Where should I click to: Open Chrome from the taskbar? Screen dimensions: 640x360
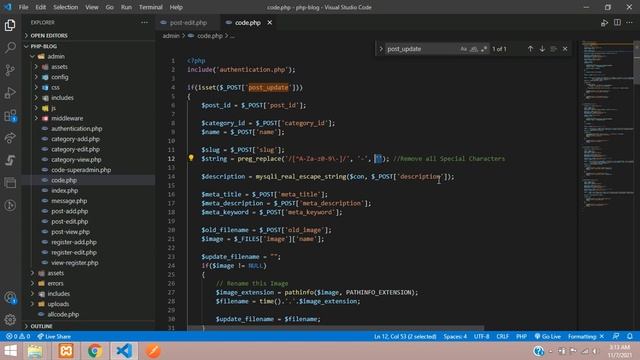[95, 351]
